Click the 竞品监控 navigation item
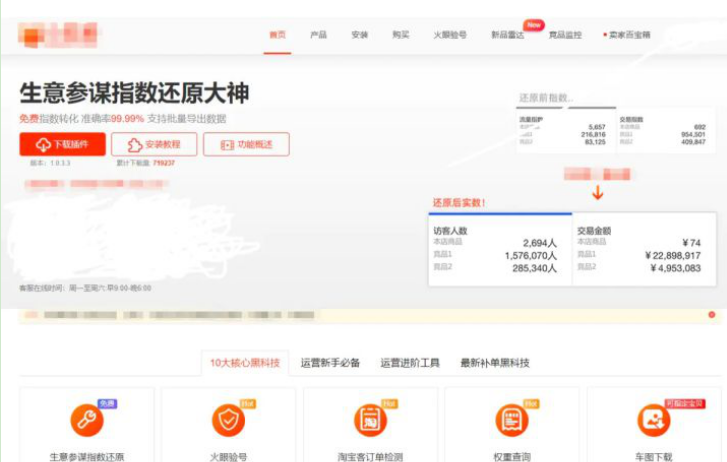The width and height of the screenshot is (727, 462). click(565, 35)
